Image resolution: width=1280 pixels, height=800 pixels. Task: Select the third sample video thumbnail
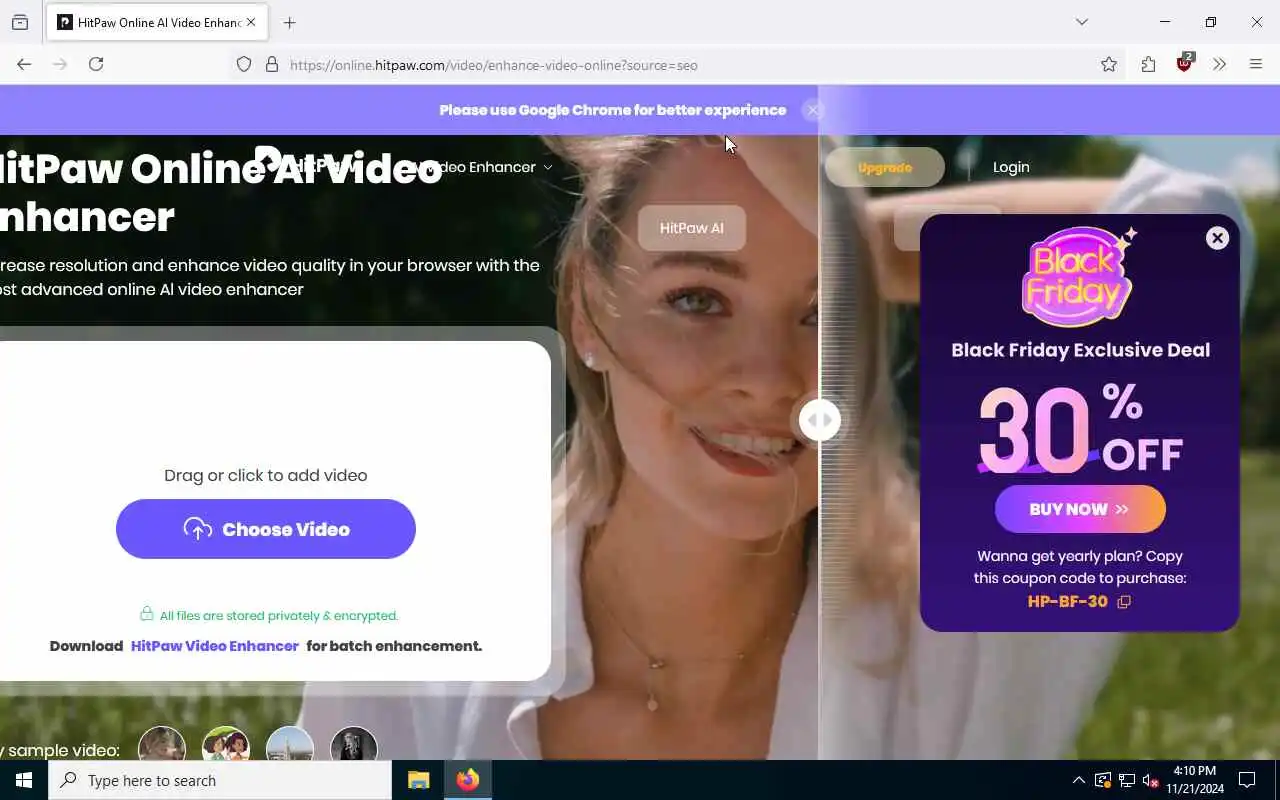tap(290, 743)
